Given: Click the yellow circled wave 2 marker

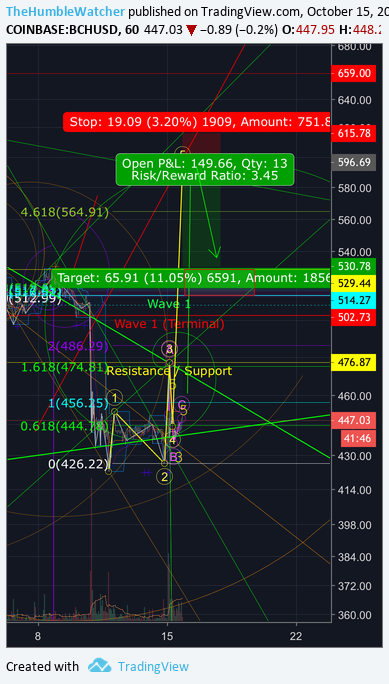Looking at the screenshot, I should pos(164,476).
